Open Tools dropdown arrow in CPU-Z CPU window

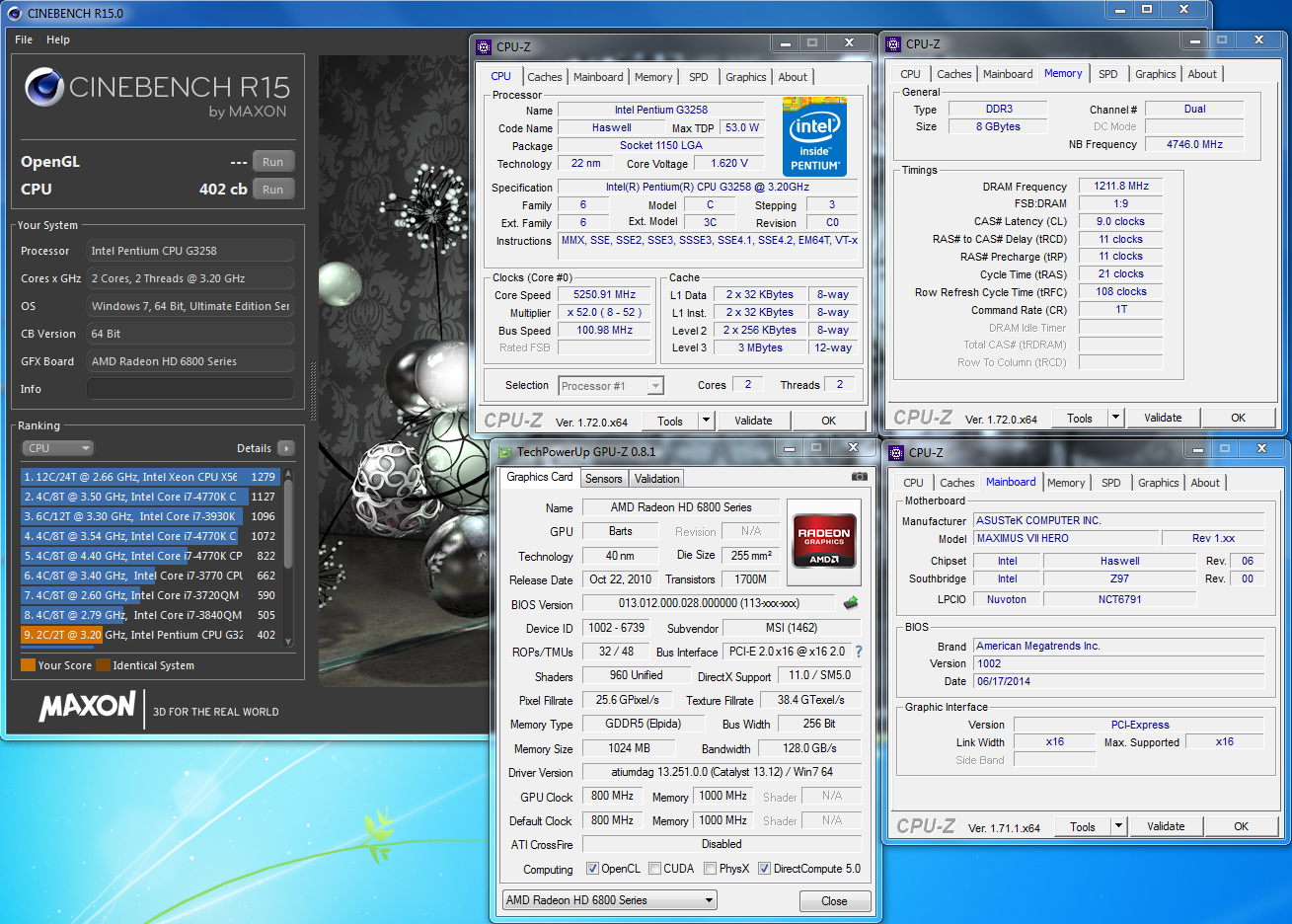706,421
